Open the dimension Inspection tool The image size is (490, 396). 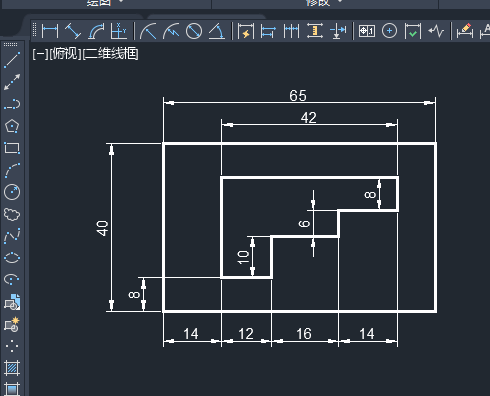click(x=413, y=31)
